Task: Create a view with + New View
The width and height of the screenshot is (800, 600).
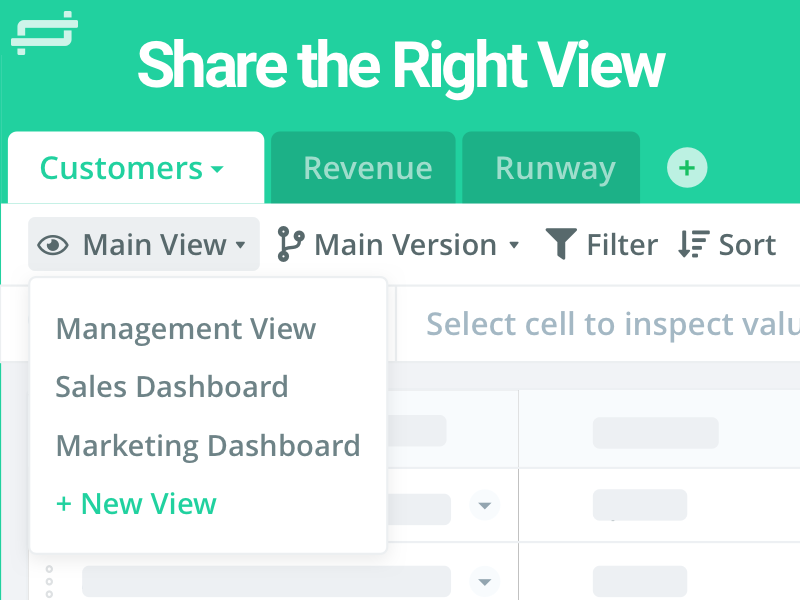Action: [136, 503]
